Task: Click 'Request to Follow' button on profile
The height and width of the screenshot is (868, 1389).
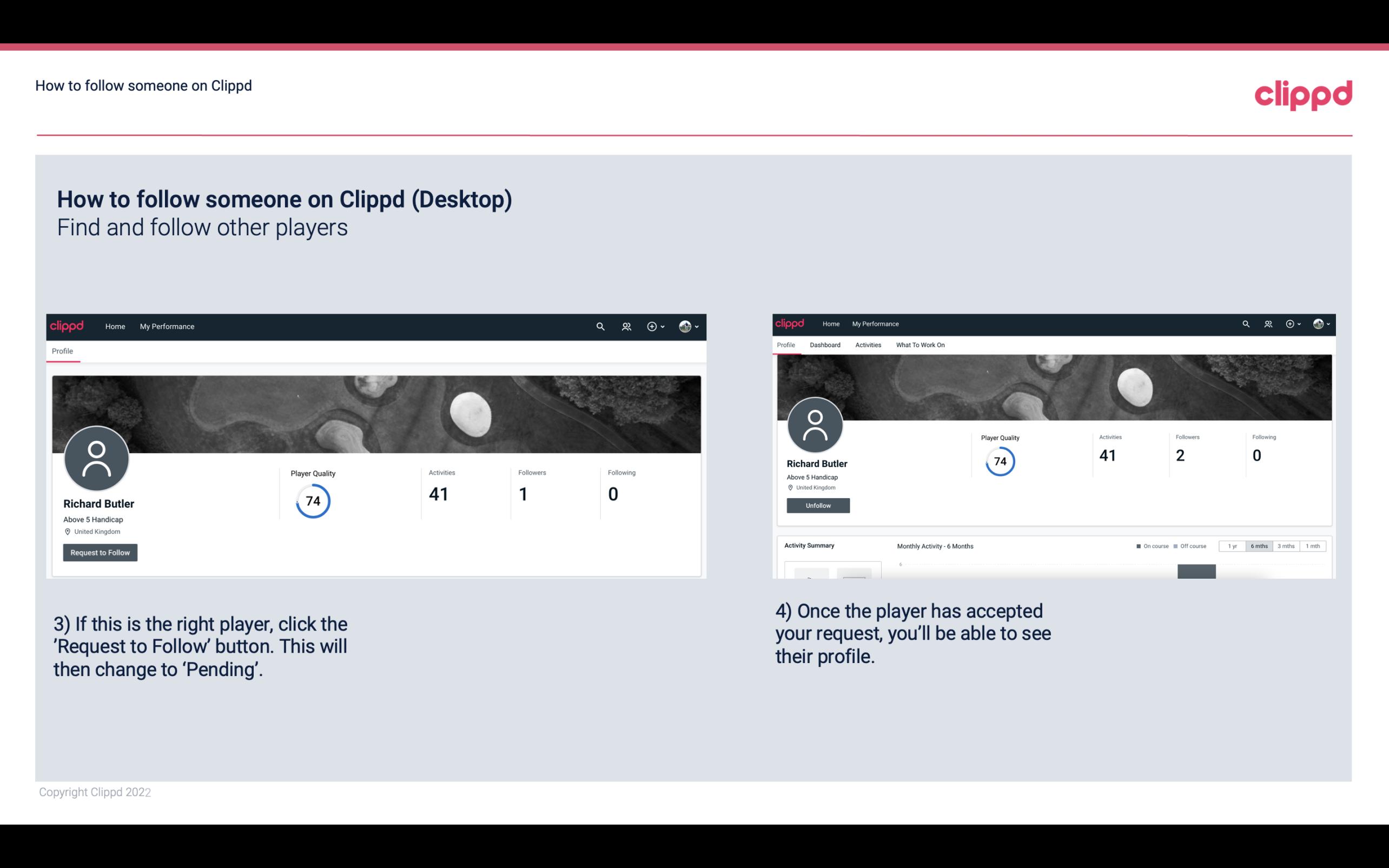Action: [x=100, y=552]
